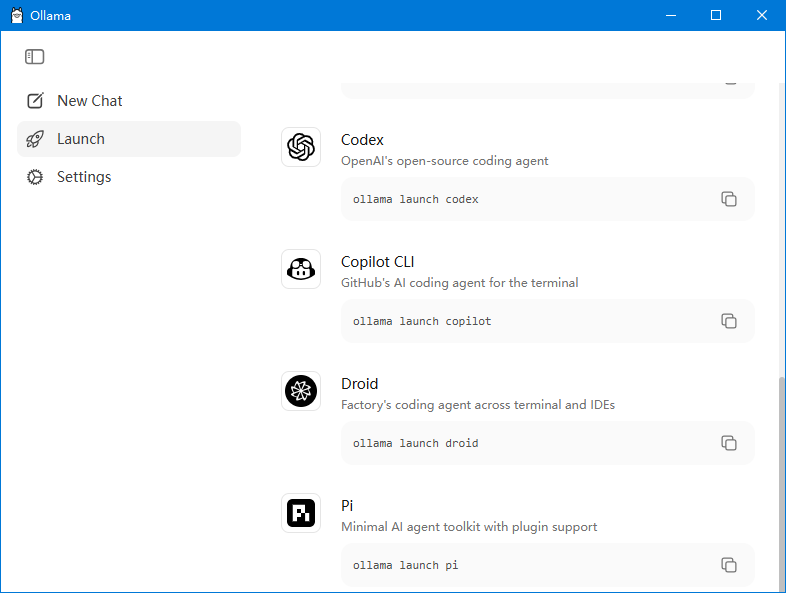The height and width of the screenshot is (593, 786).
Task: Click the Droid logo icon
Action: click(x=301, y=391)
